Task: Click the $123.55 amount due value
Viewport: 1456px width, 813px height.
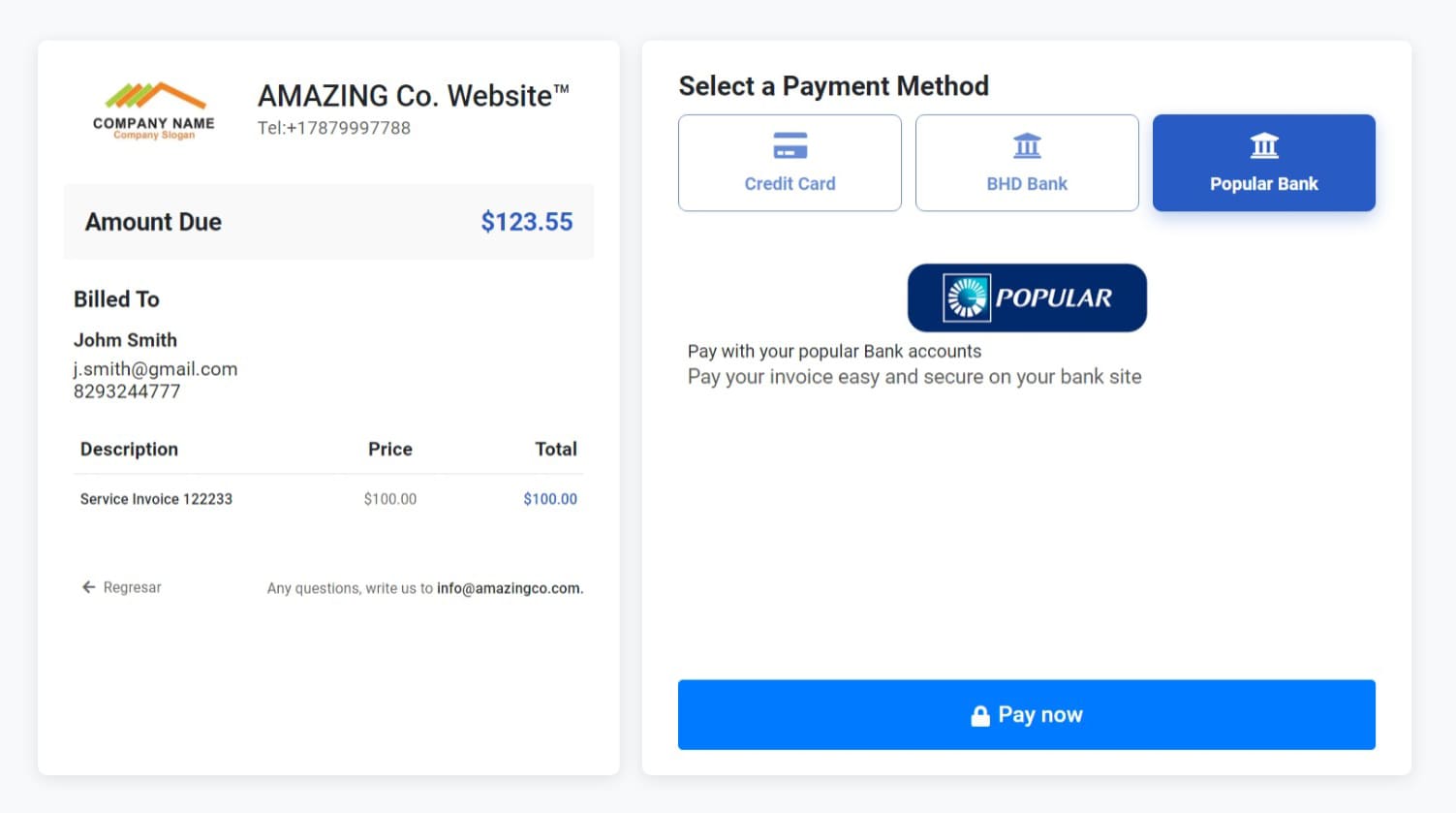Action: click(x=526, y=222)
